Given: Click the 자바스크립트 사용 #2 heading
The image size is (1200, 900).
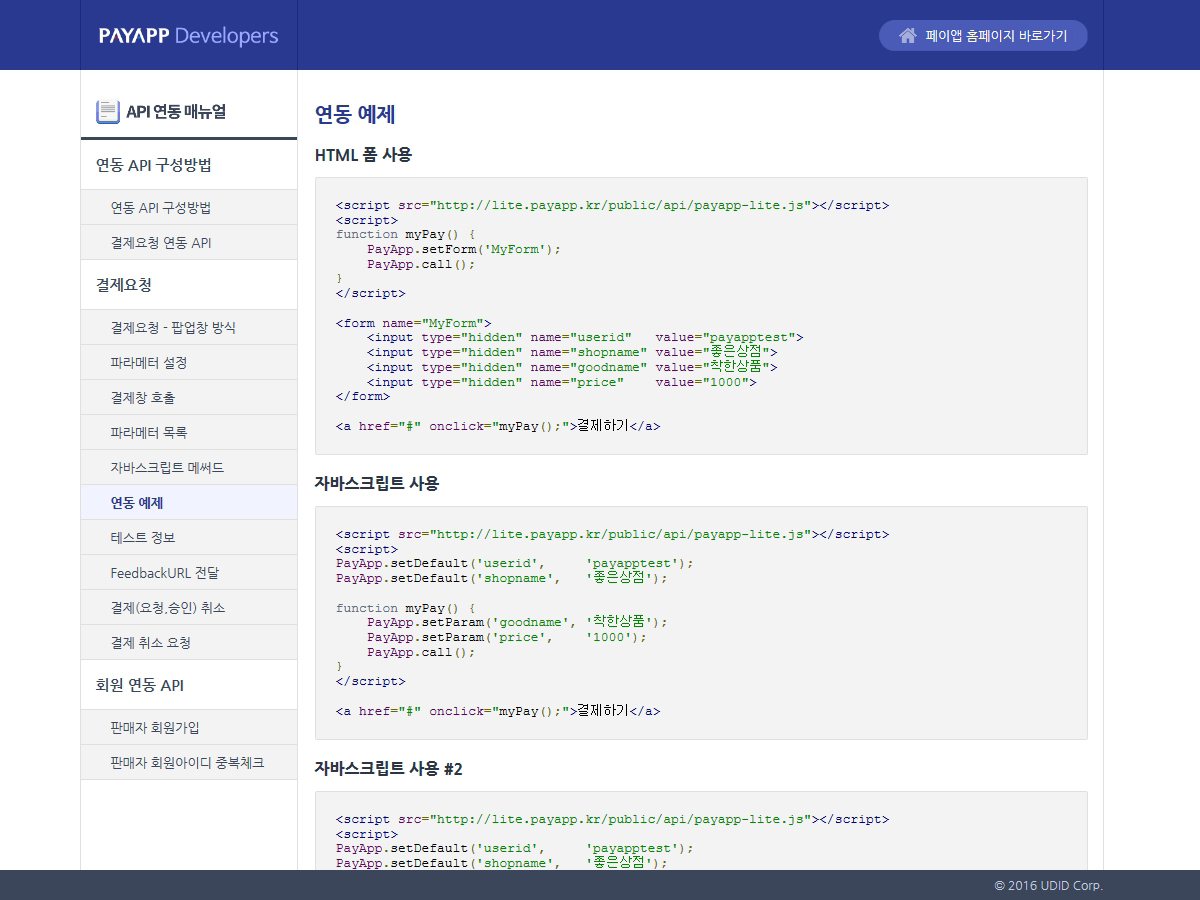Looking at the screenshot, I should pyautogui.click(x=389, y=769).
